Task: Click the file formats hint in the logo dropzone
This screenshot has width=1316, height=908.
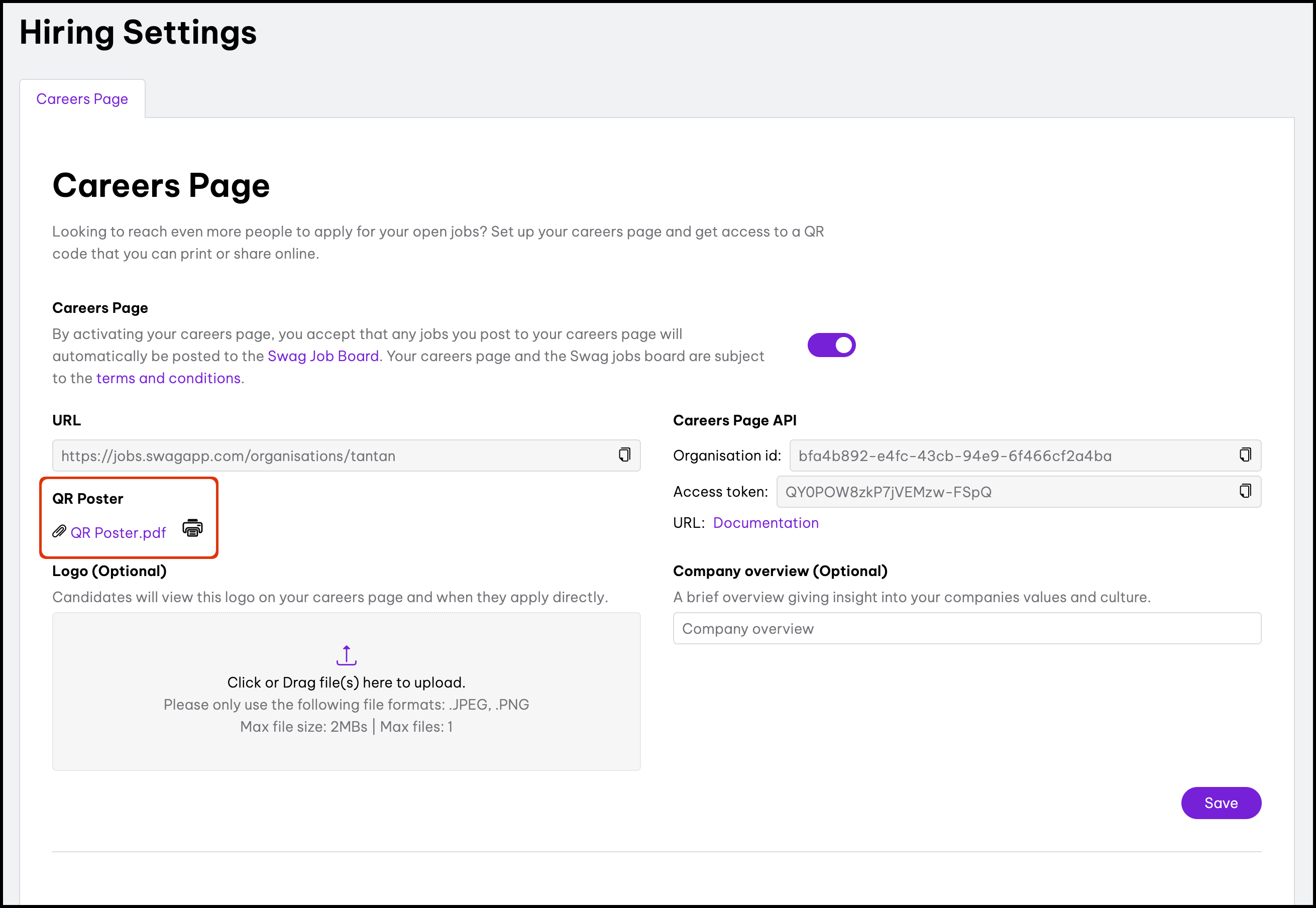Action: [x=346, y=705]
